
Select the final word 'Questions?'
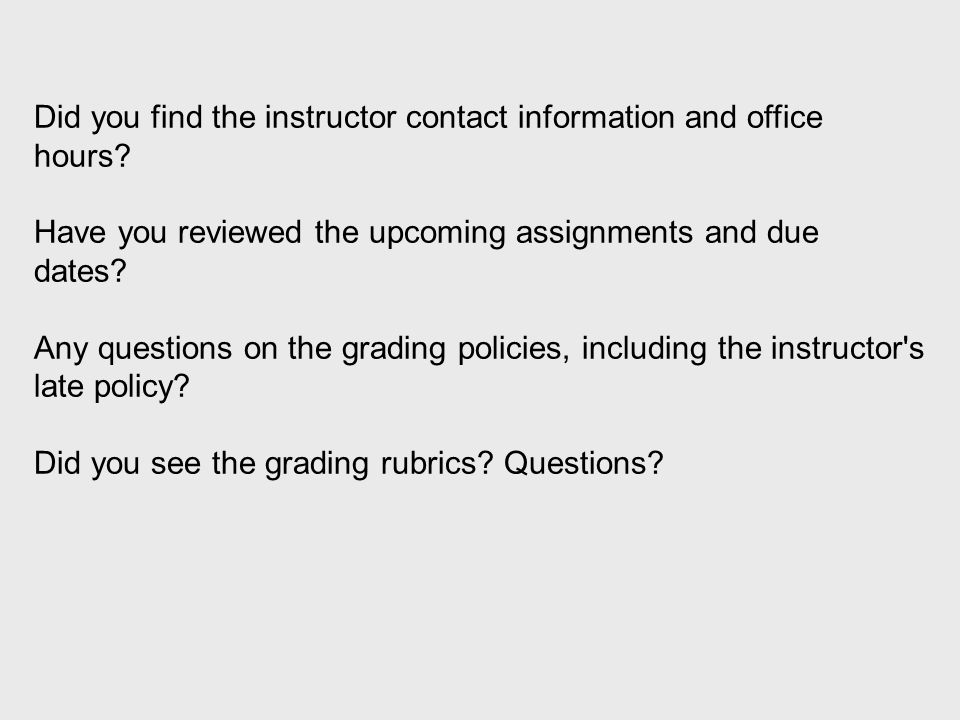pyautogui.click(x=583, y=463)
